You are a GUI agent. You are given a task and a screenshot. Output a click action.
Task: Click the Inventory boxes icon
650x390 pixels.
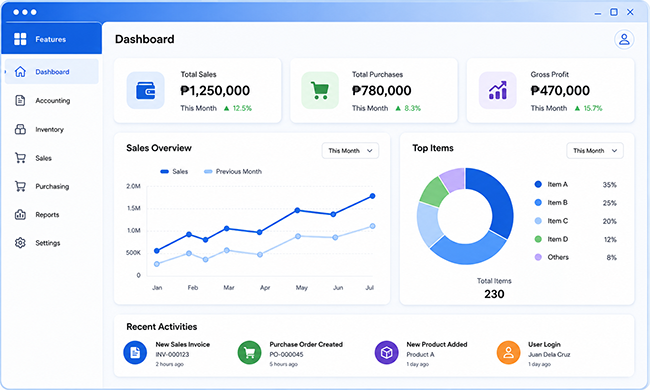(20, 129)
